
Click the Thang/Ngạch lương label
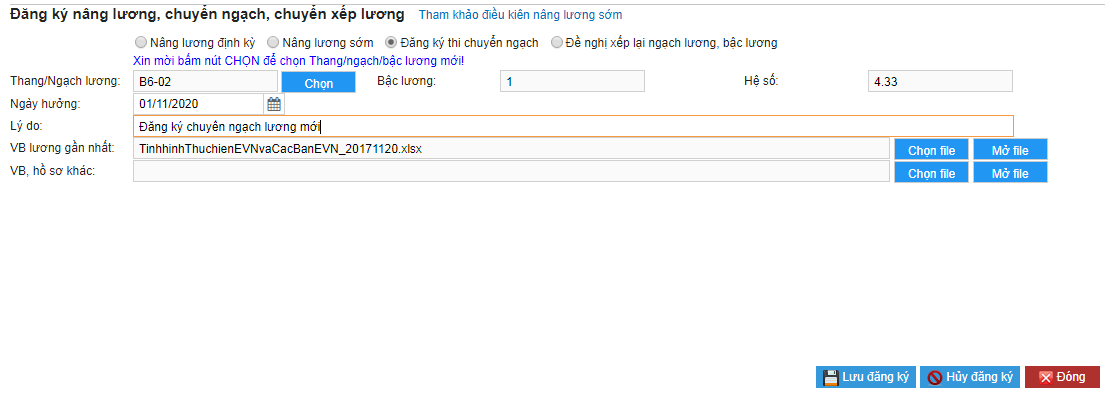coord(66,80)
